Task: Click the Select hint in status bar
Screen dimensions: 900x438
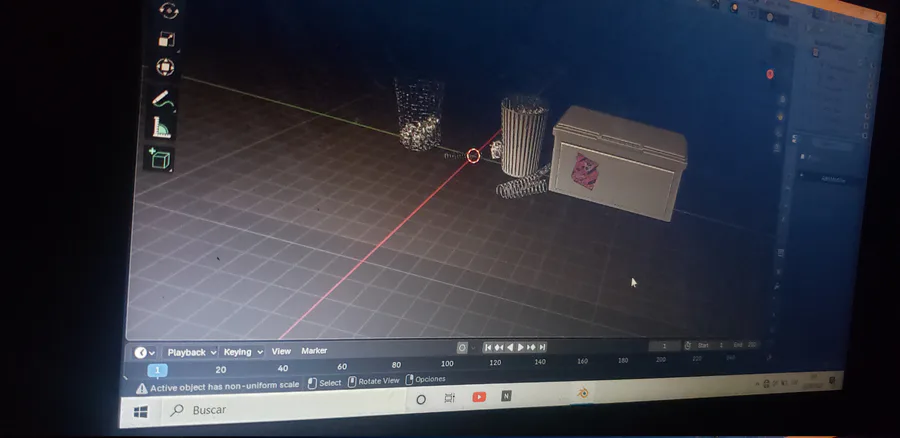Action: point(325,383)
